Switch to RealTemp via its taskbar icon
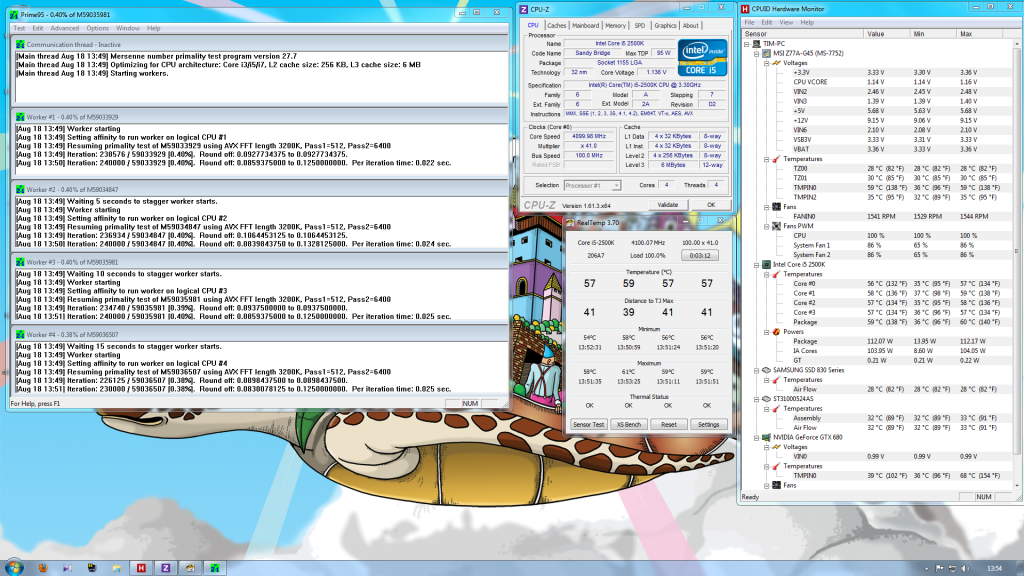 190,568
